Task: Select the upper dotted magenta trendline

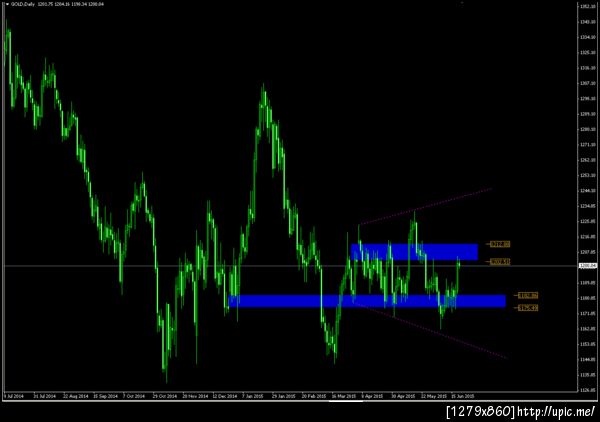Action: (x=425, y=206)
